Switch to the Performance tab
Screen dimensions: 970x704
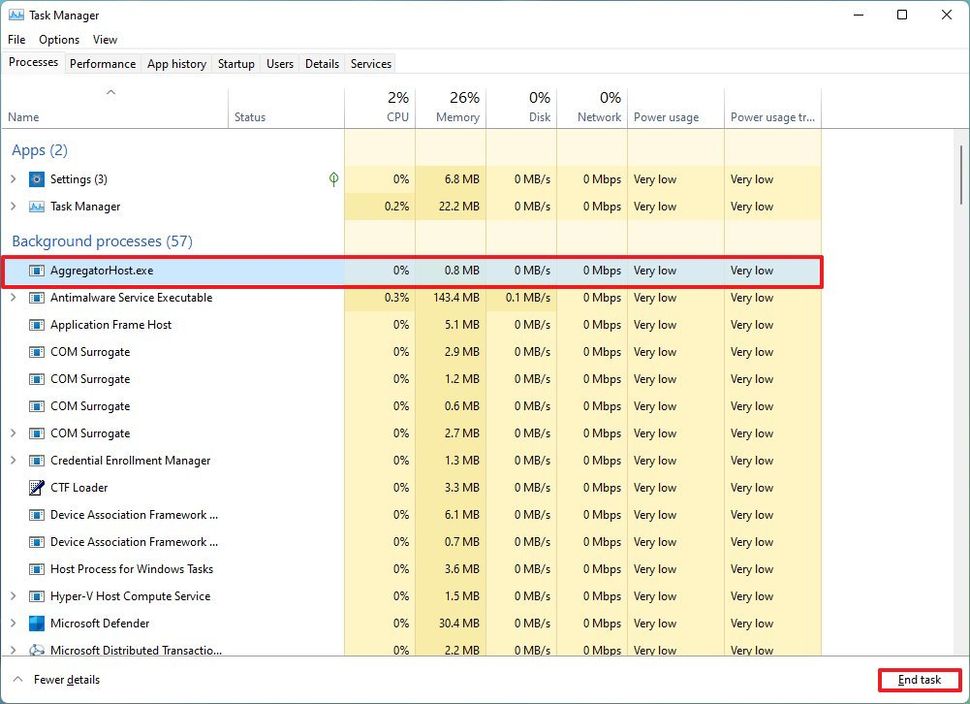tap(102, 63)
